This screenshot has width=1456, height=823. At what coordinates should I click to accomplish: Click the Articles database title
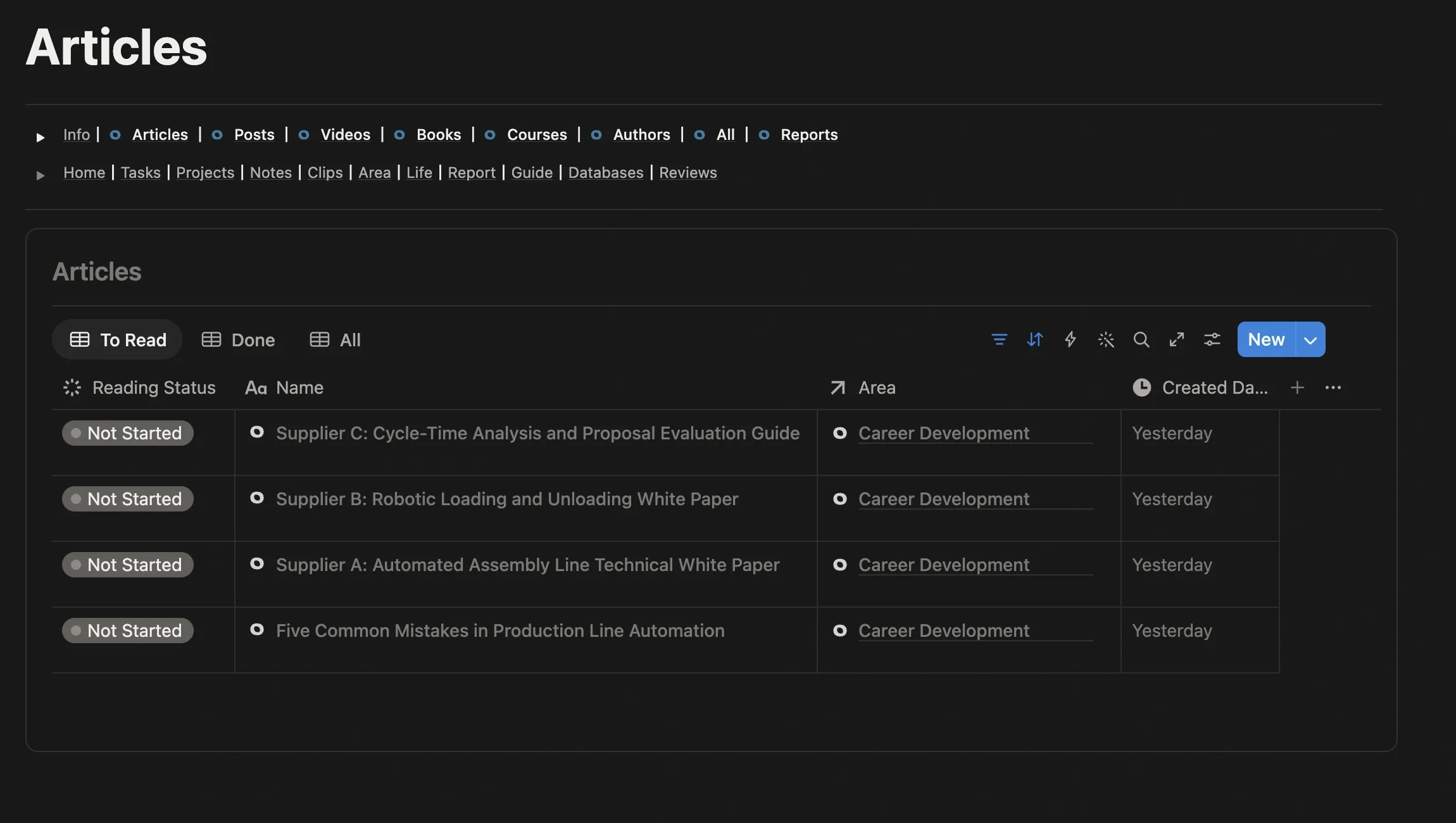pyautogui.click(x=97, y=272)
